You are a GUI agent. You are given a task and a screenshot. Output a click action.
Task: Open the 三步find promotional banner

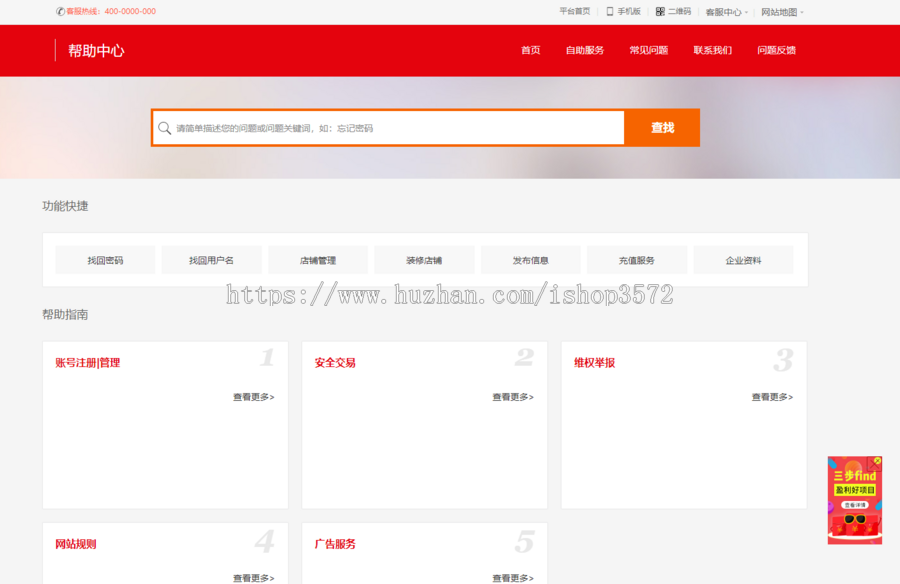pyautogui.click(x=854, y=501)
